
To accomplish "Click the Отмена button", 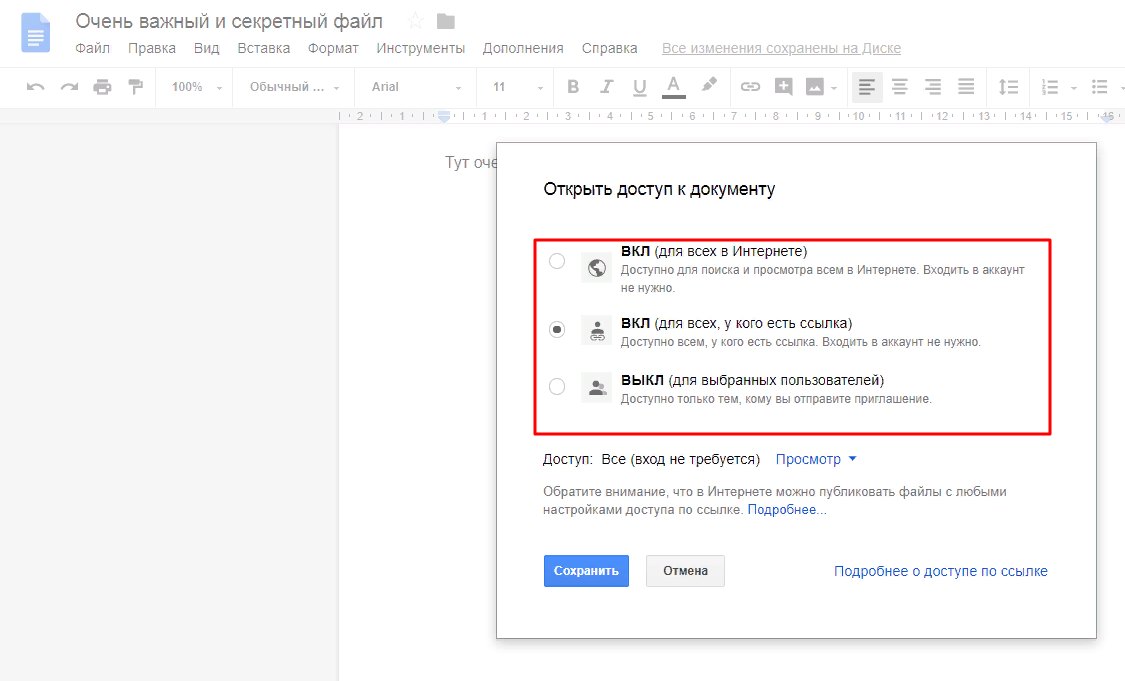I will tap(685, 571).
